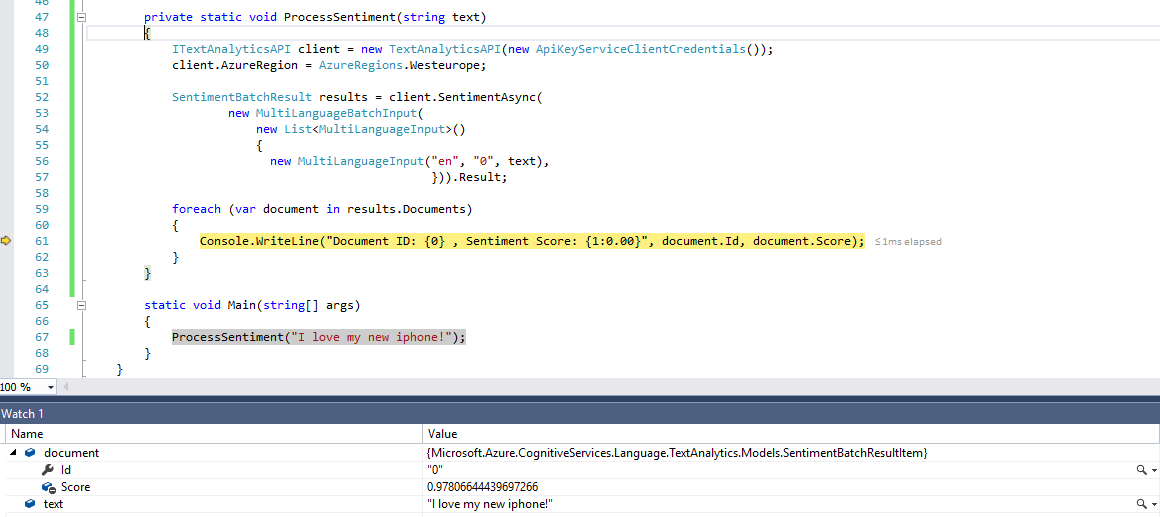
Task: Click the blue object icon beside text
Action: coord(30,504)
